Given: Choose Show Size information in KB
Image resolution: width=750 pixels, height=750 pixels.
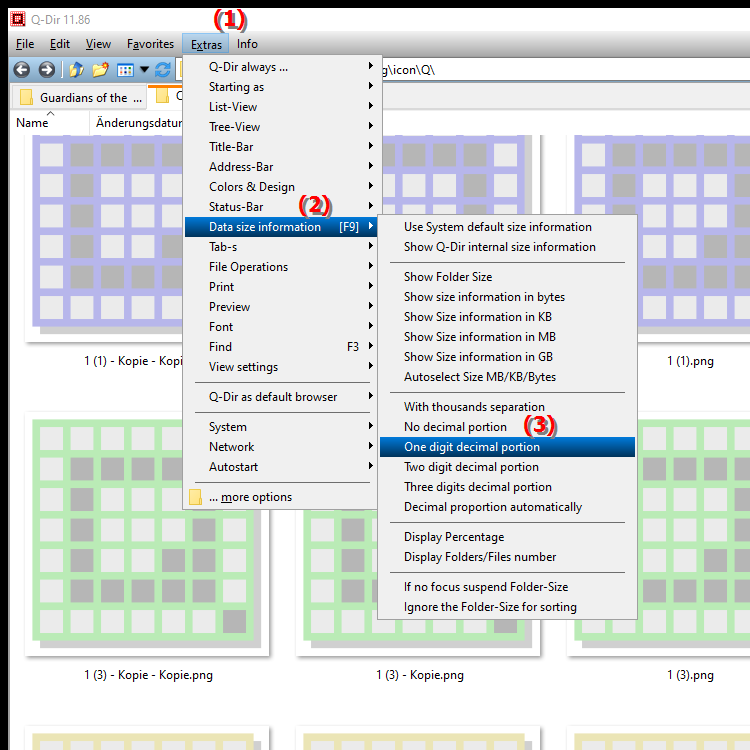Looking at the screenshot, I should click(507, 317).
